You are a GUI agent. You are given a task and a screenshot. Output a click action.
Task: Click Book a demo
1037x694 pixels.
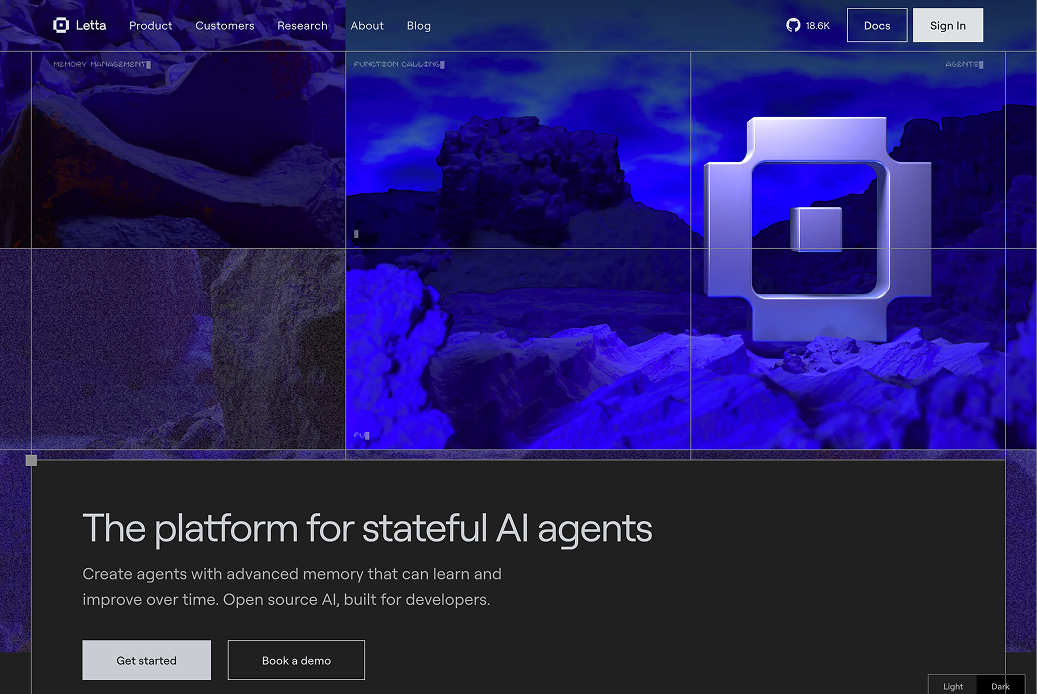pyautogui.click(x=296, y=660)
